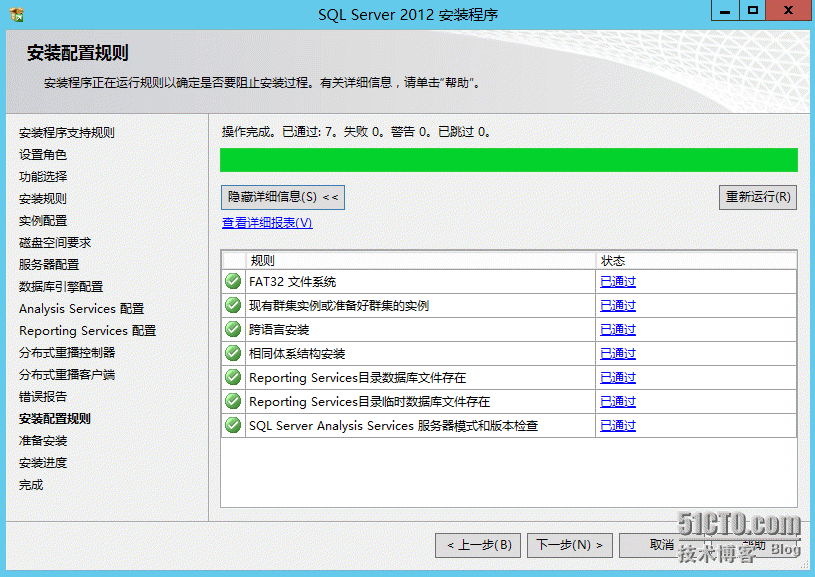Click the check icon beside Reporting Services目录数据库文件存在
The image size is (815, 577).
(x=233, y=377)
